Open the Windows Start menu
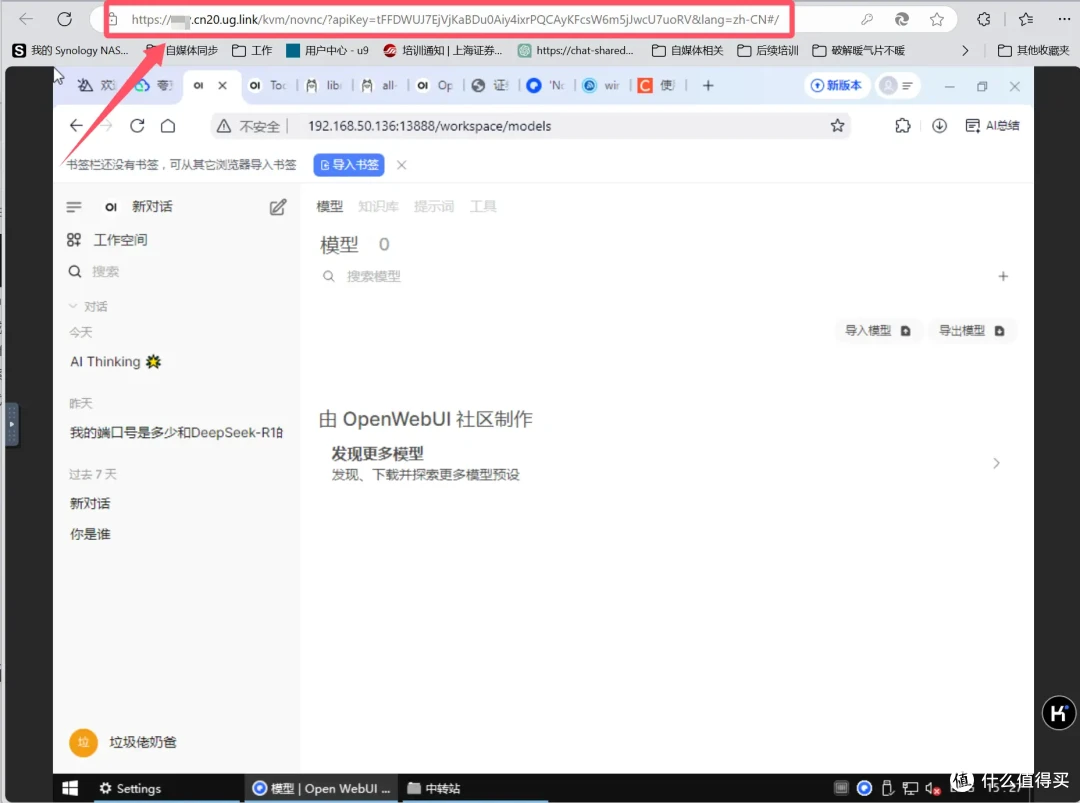Viewport: 1080px width, 803px height. tap(70, 788)
